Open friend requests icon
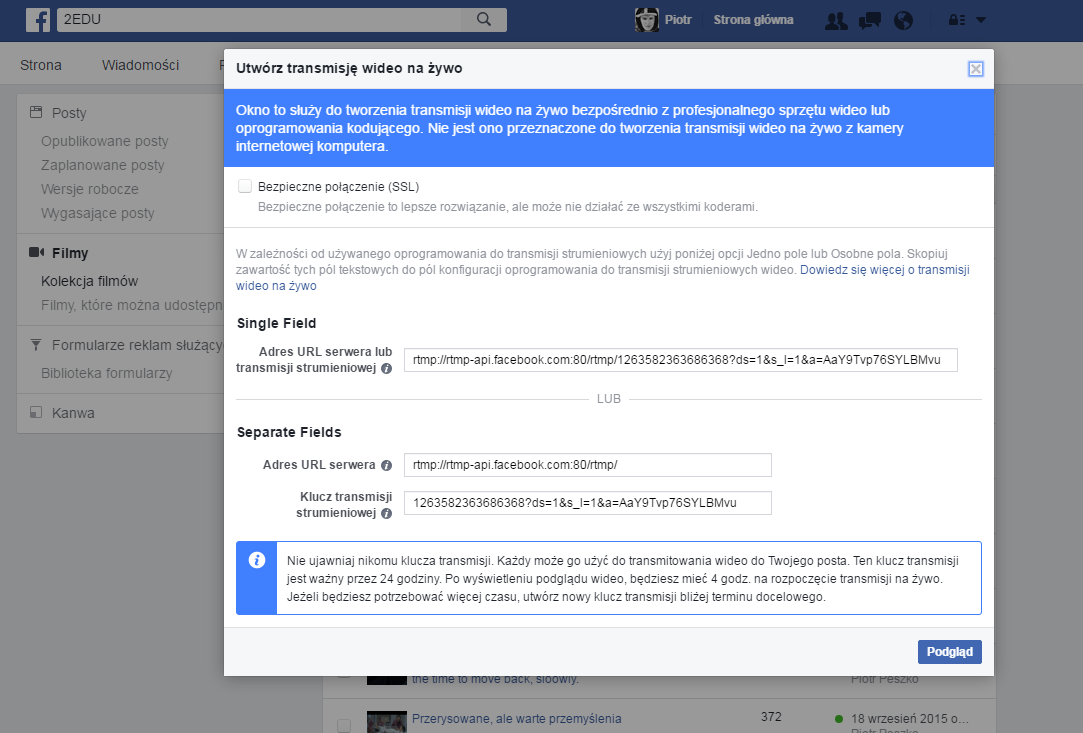 [x=836, y=21]
